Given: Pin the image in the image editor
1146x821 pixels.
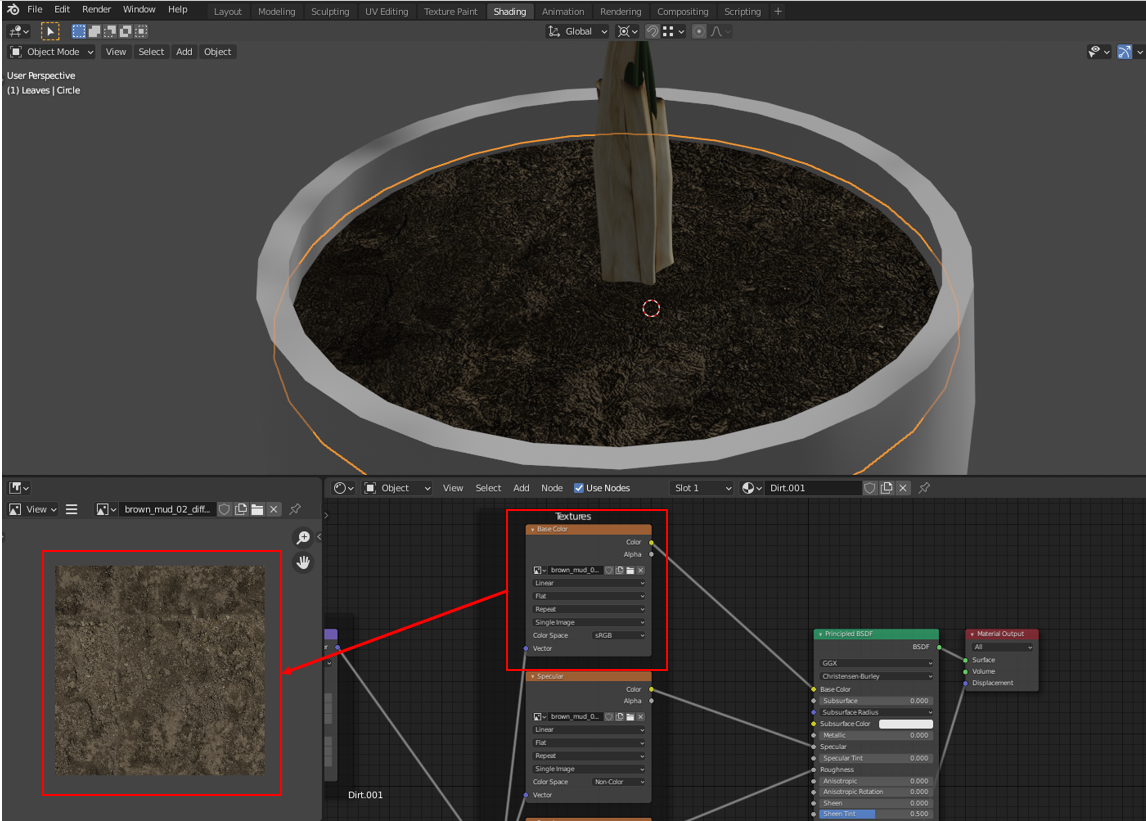Looking at the screenshot, I should coord(295,510).
